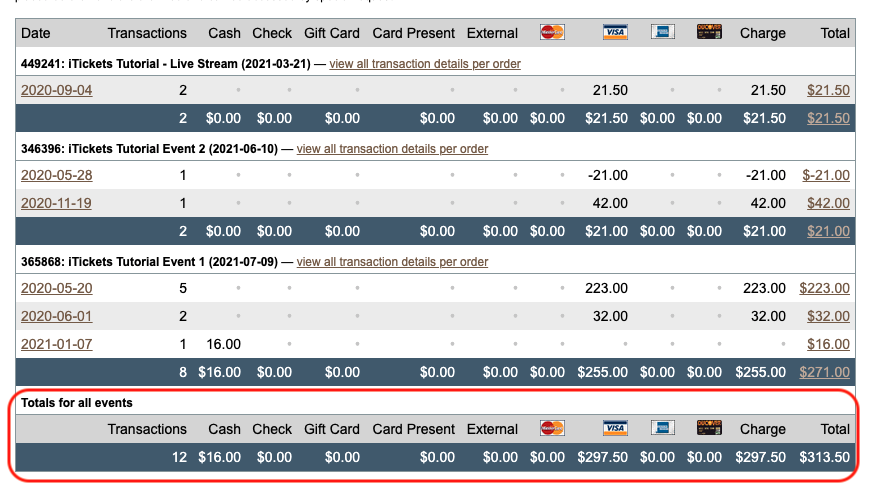Click the 32.00 Charge amount in 2020-06-01 row

coord(768,317)
